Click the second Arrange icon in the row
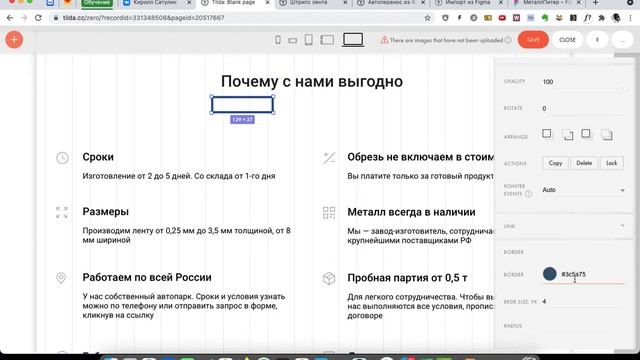The width and height of the screenshot is (640, 360). pyautogui.click(x=567, y=135)
